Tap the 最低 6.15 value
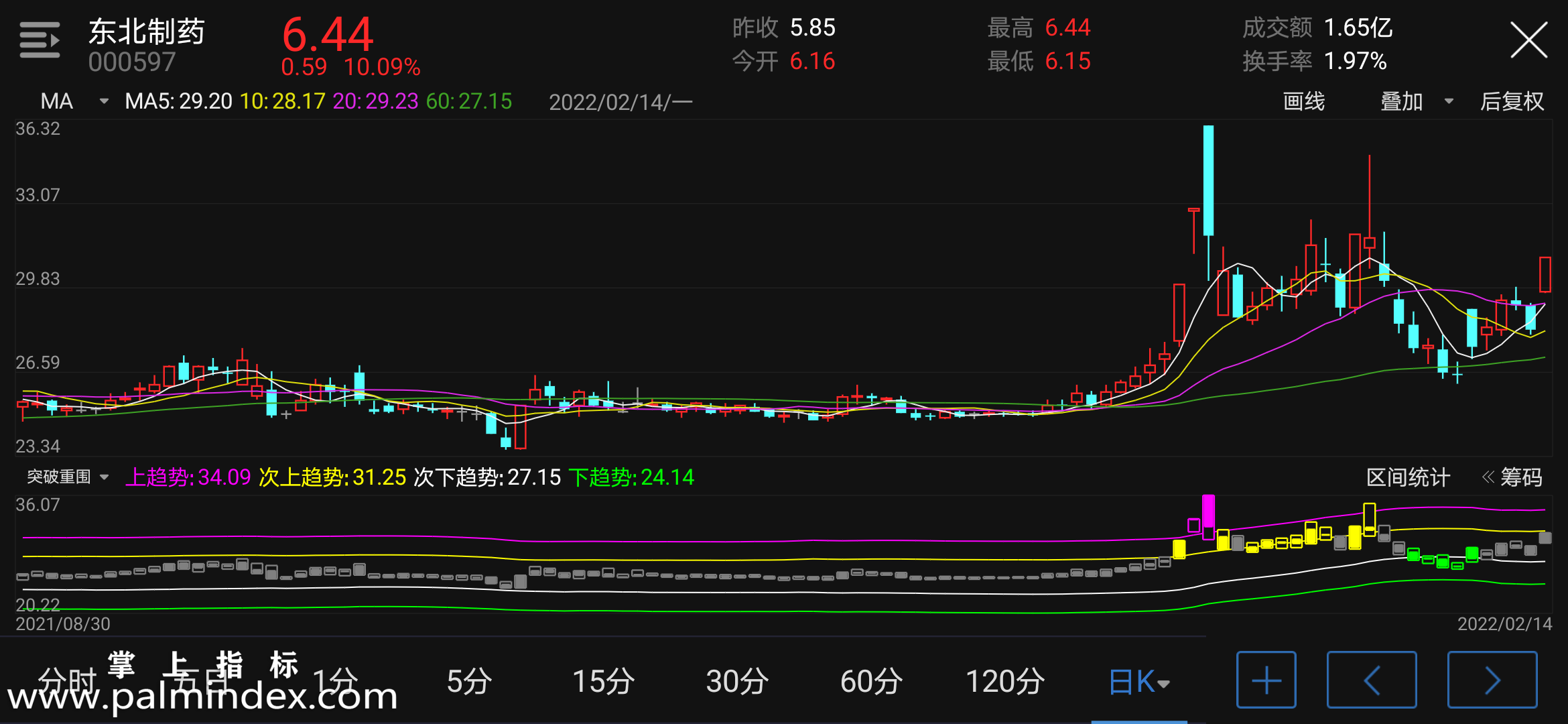 1039,61
